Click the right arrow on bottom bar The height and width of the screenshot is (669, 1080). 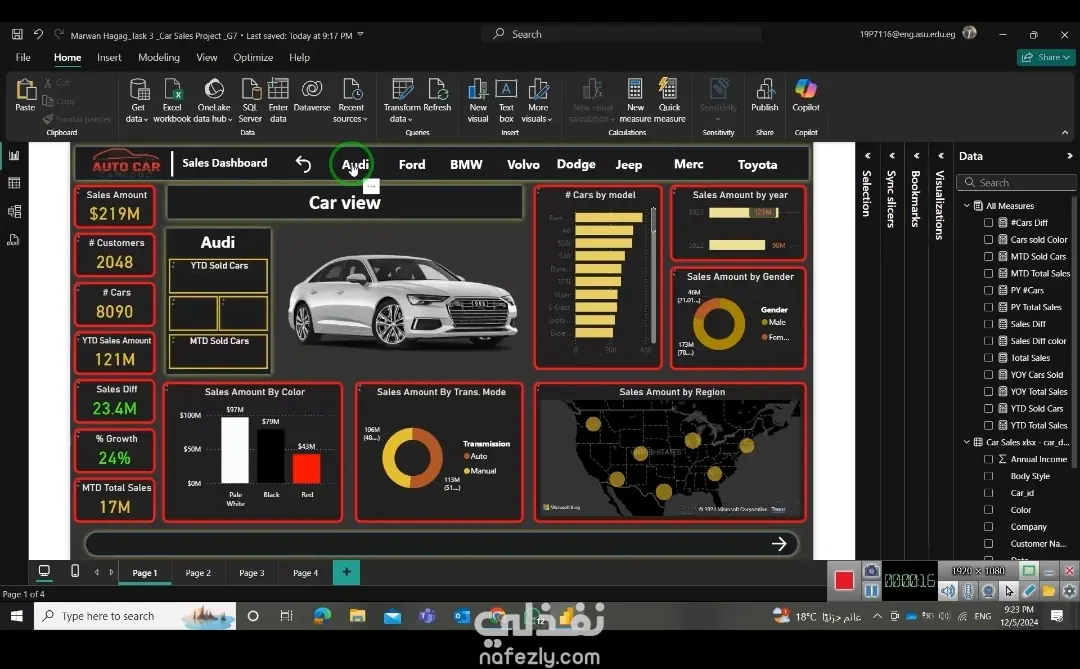tap(779, 544)
